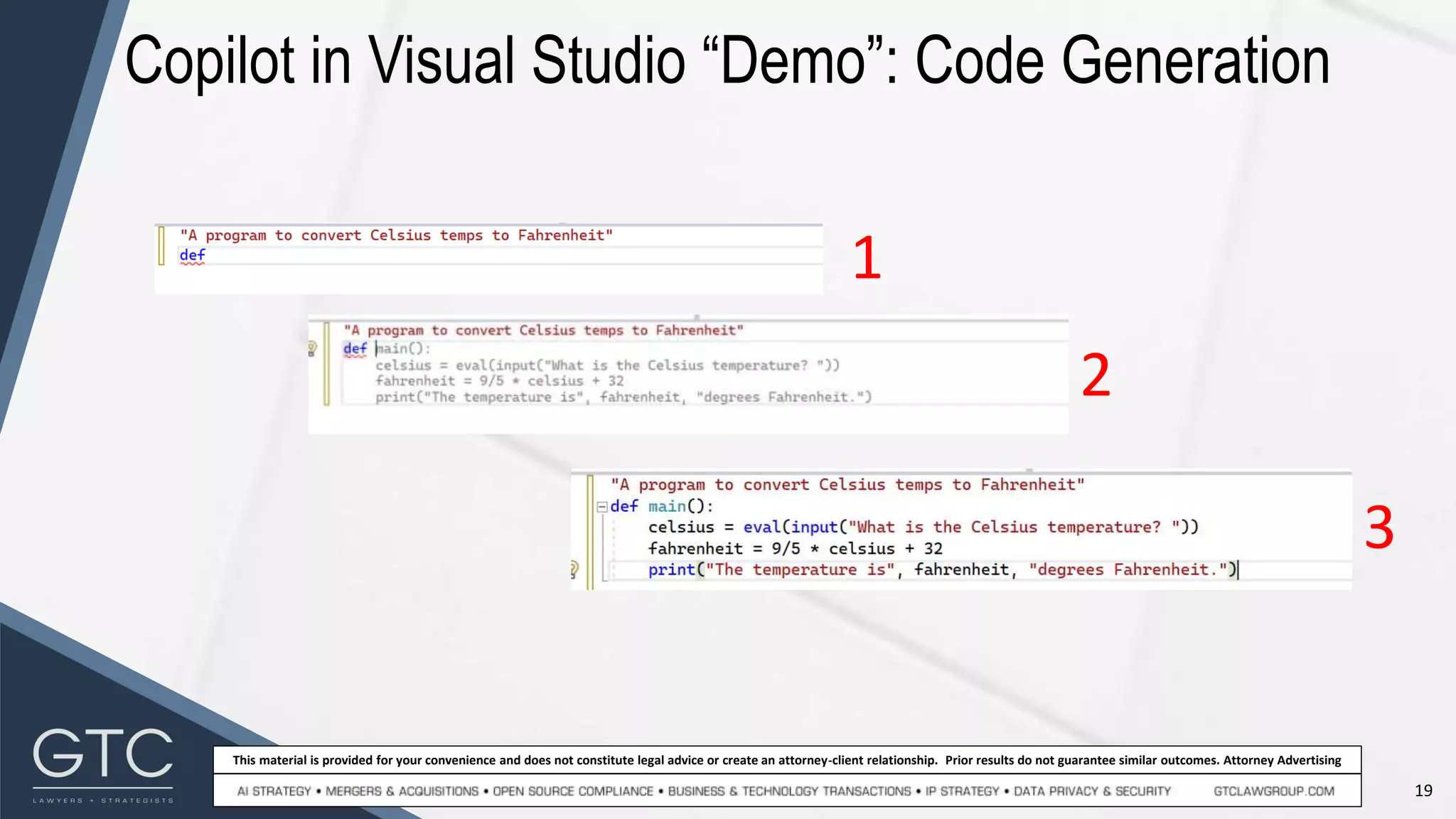Click "MERGERS & ACQUISITIONS" in footer
The height and width of the screenshot is (819, 1456).
click(402, 791)
